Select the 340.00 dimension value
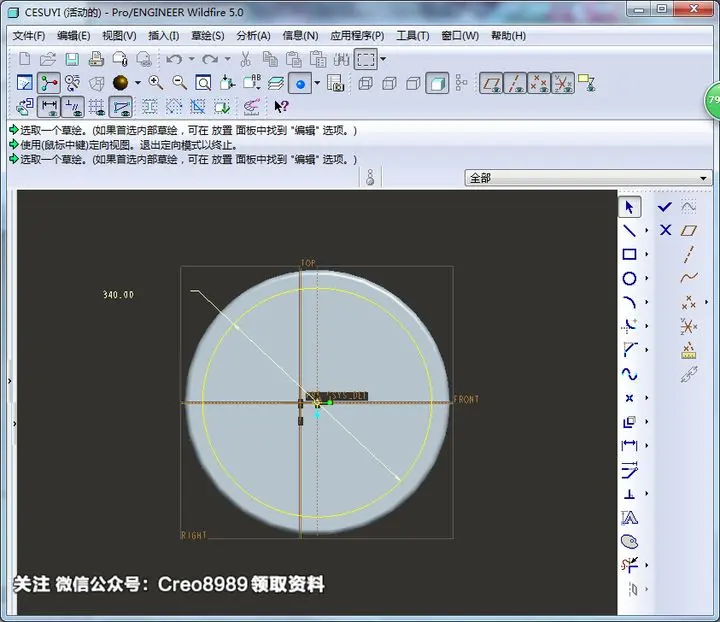 (x=118, y=295)
